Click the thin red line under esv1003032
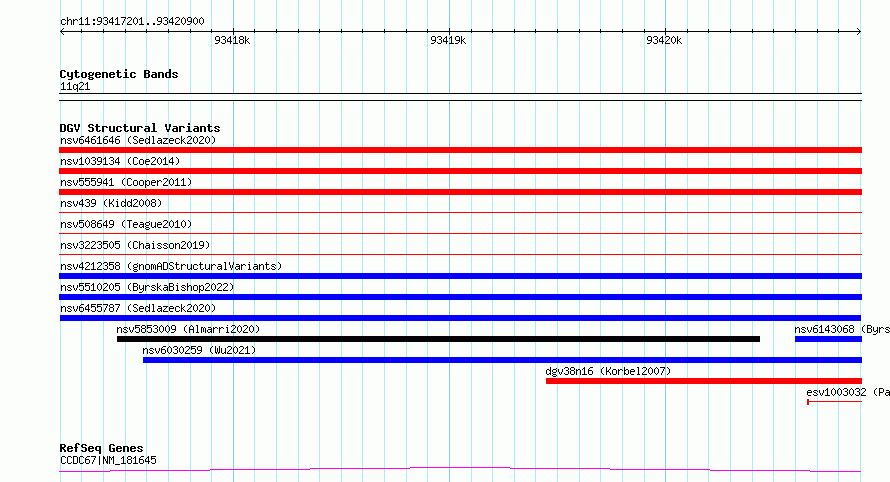The width and height of the screenshot is (890, 482). coord(834,402)
